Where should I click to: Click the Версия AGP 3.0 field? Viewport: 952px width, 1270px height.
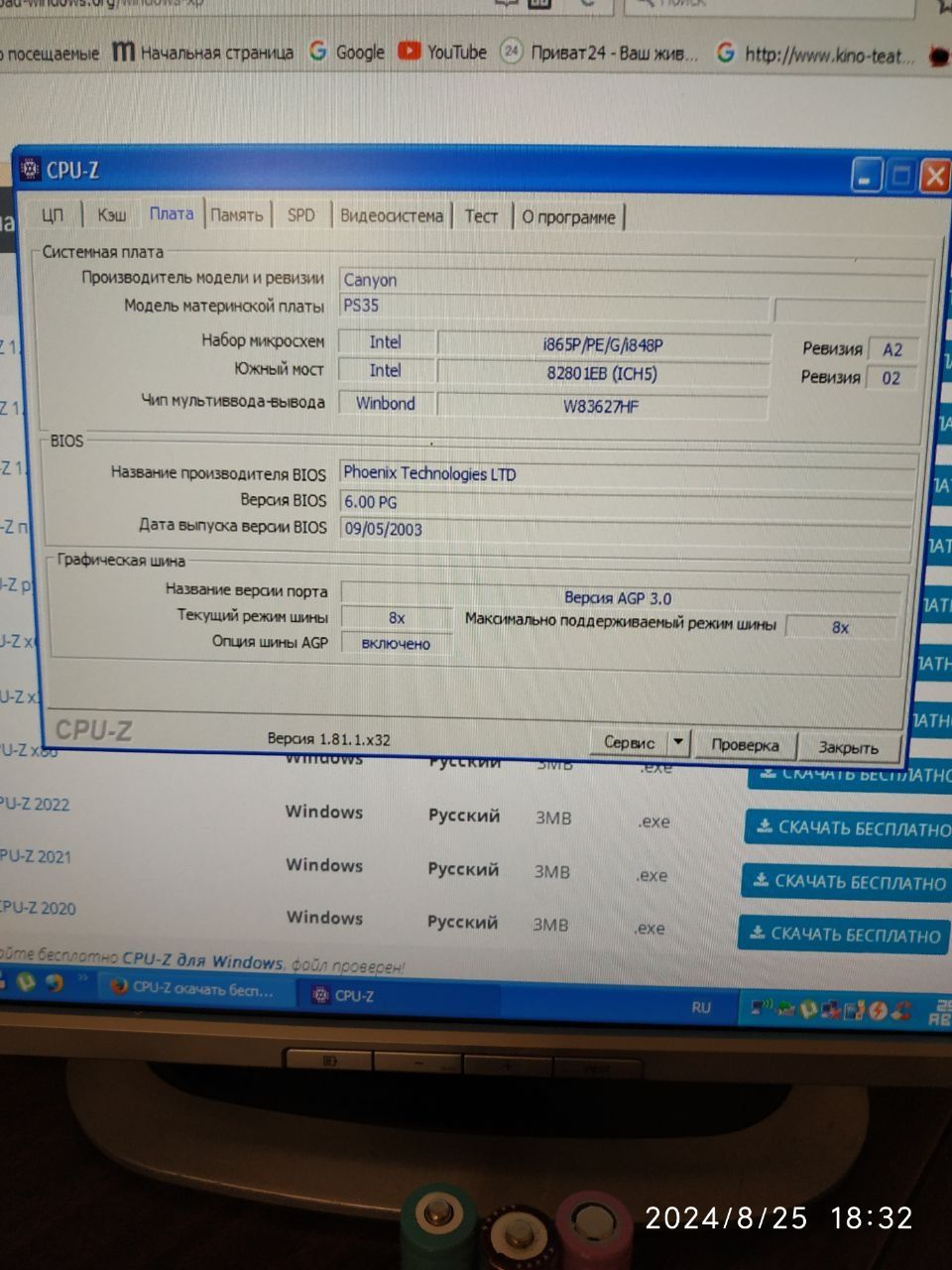point(621,597)
